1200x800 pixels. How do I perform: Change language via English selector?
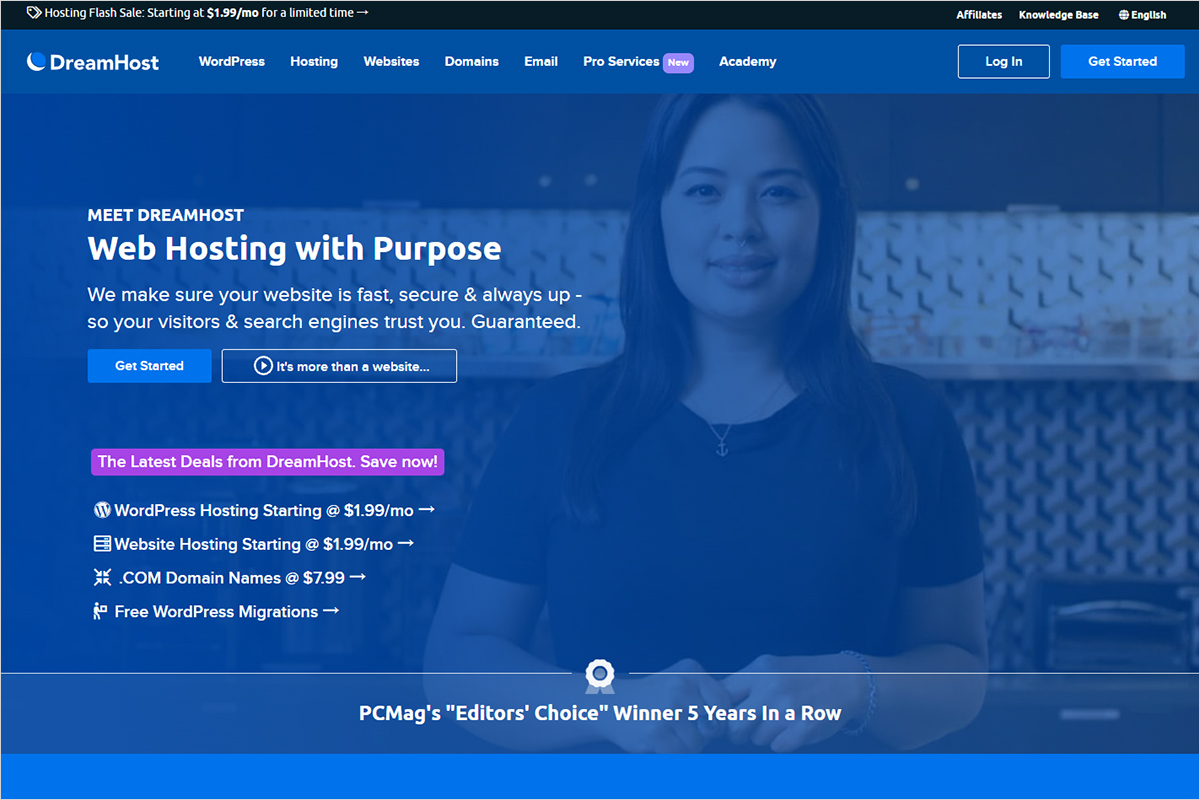1143,15
